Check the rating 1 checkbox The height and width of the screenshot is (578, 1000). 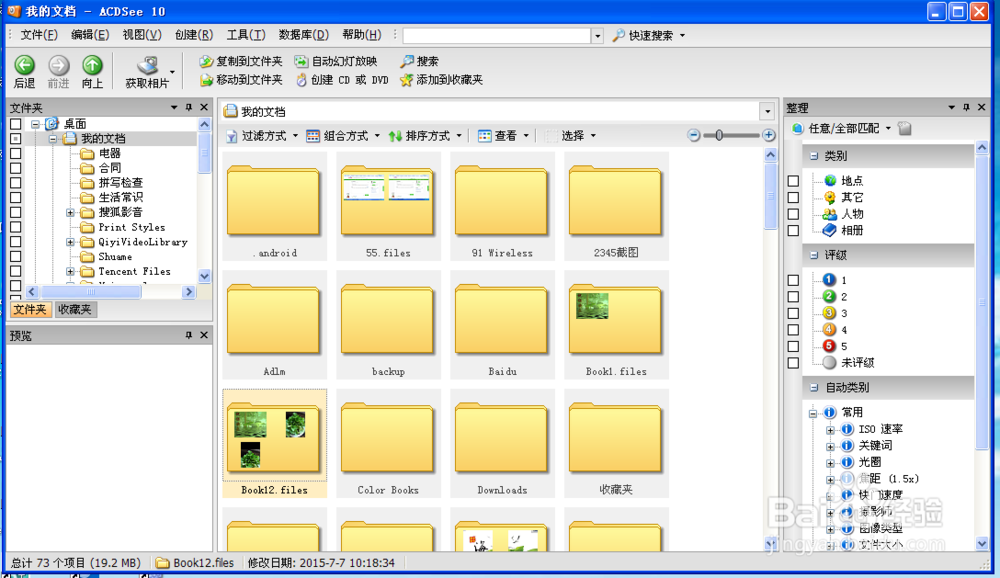[x=793, y=280]
